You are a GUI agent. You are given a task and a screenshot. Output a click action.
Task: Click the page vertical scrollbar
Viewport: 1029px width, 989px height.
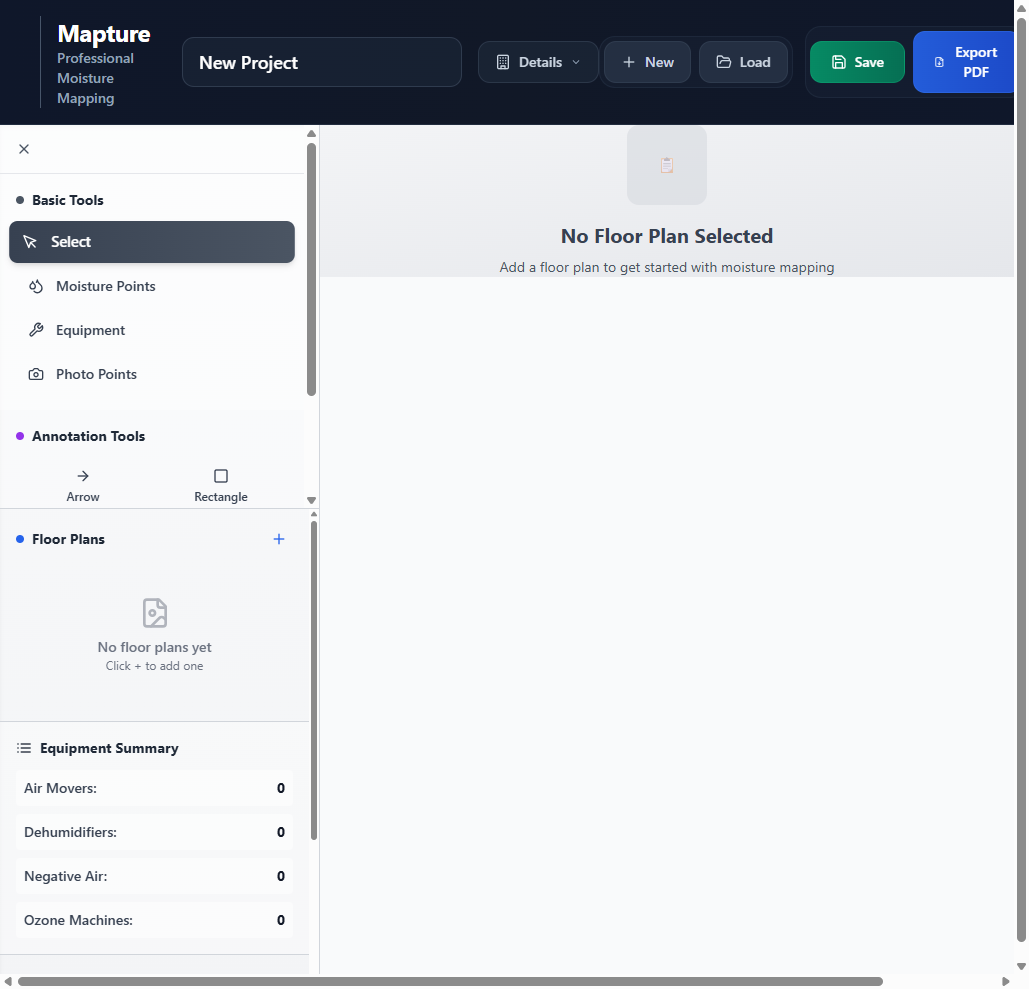(x=1021, y=479)
